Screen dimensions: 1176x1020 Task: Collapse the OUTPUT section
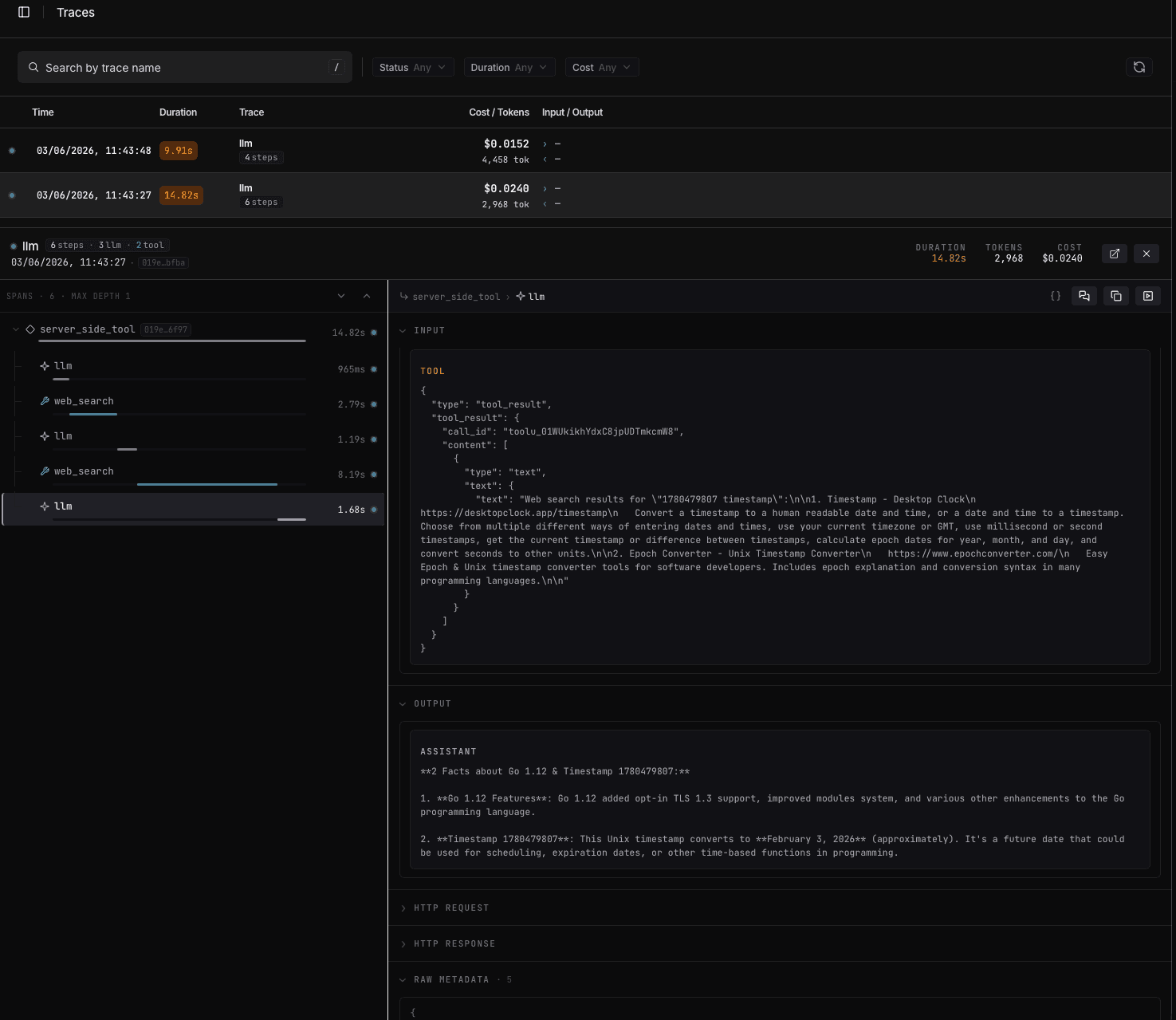[x=403, y=703]
